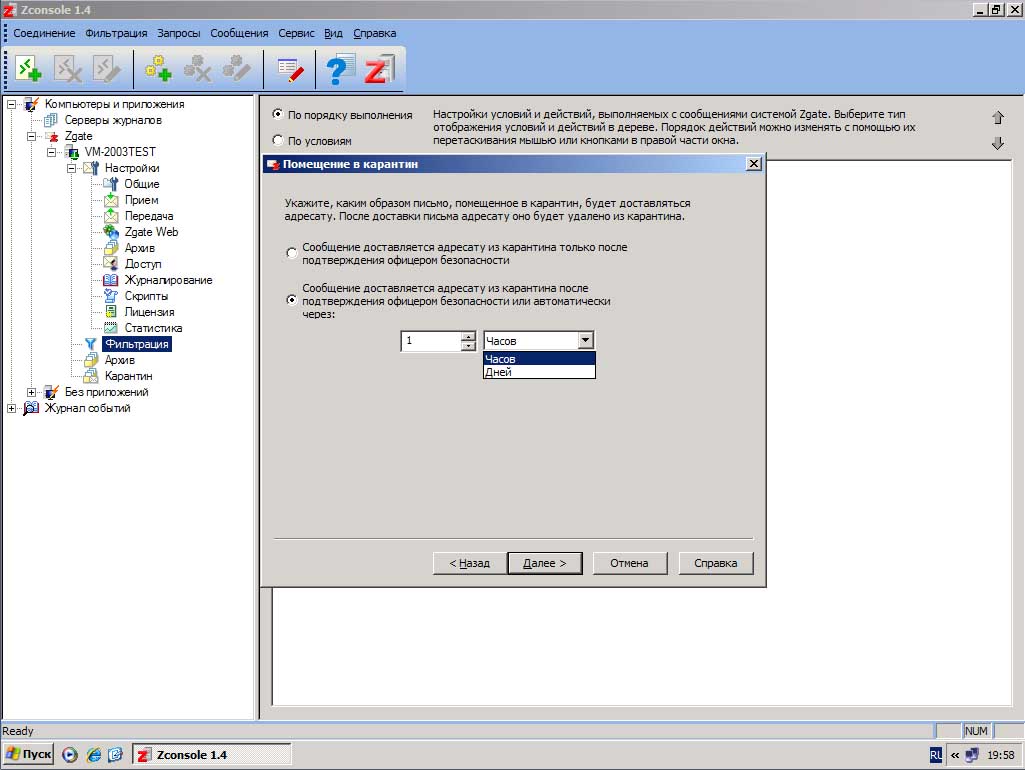Click the Скрипты tree icon
This screenshot has width=1025, height=770.
click(111, 296)
